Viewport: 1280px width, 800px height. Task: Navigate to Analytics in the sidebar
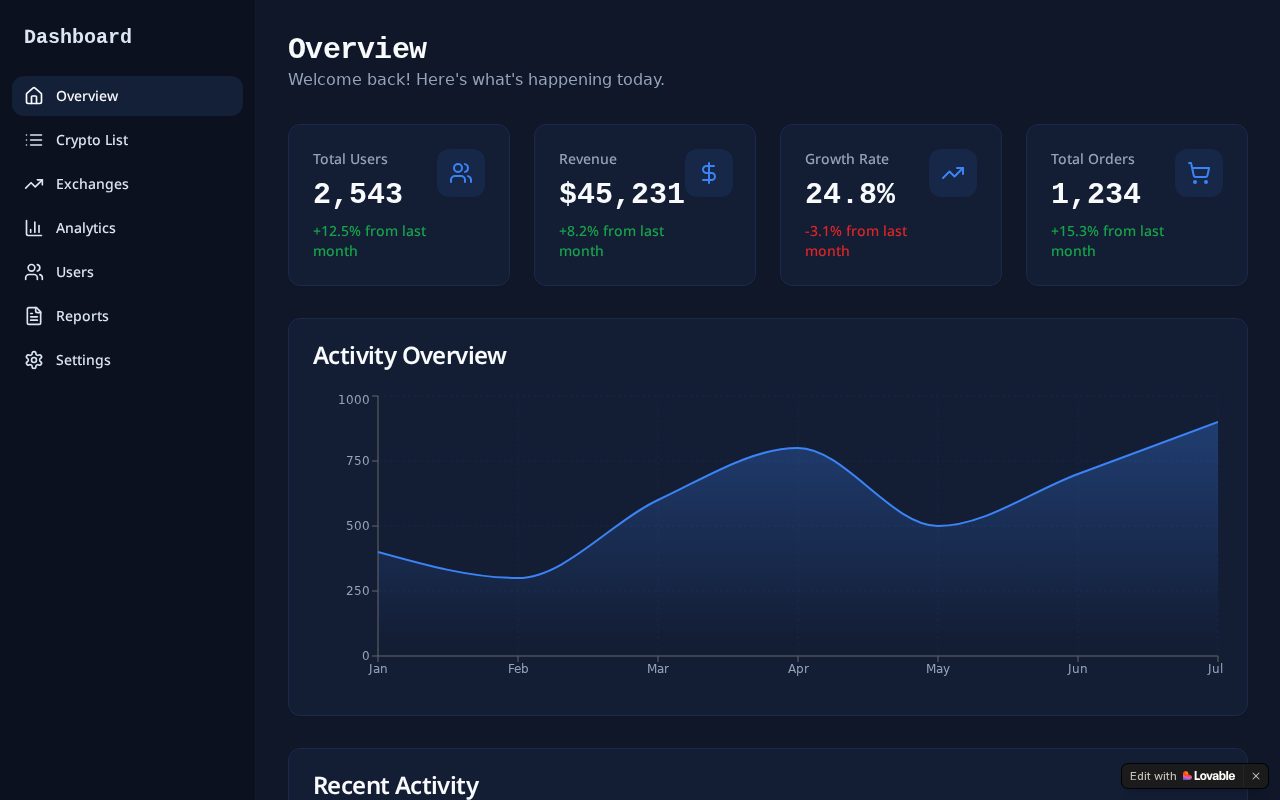click(x=127, y=228)
